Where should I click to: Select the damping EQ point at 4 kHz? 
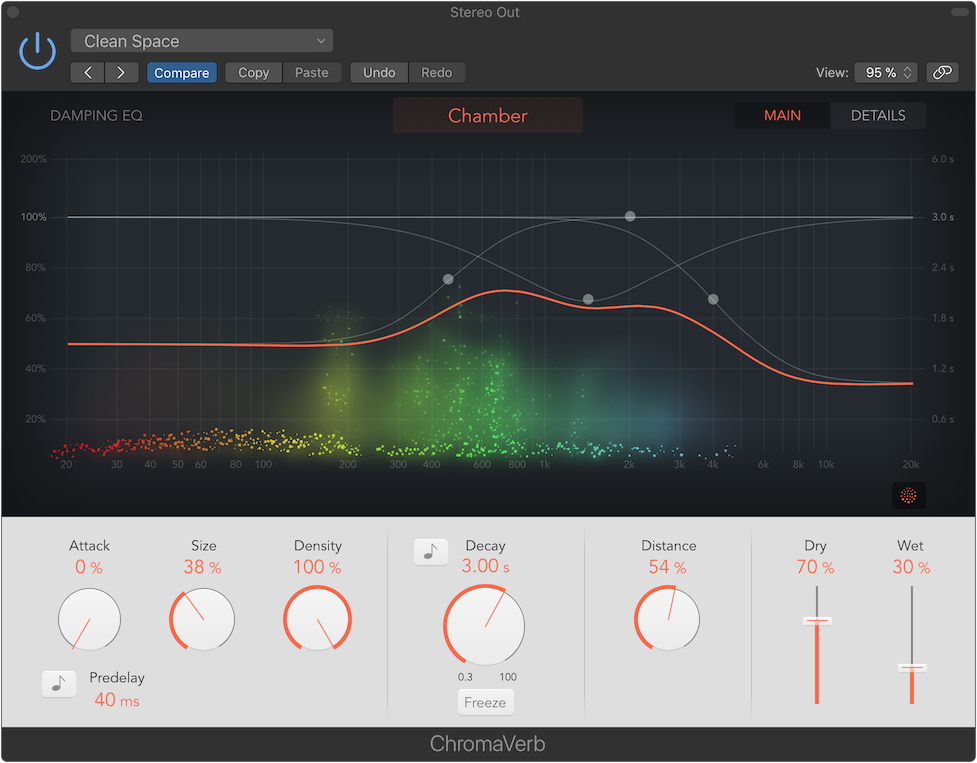pyautogui.click(x=713, y=300)
